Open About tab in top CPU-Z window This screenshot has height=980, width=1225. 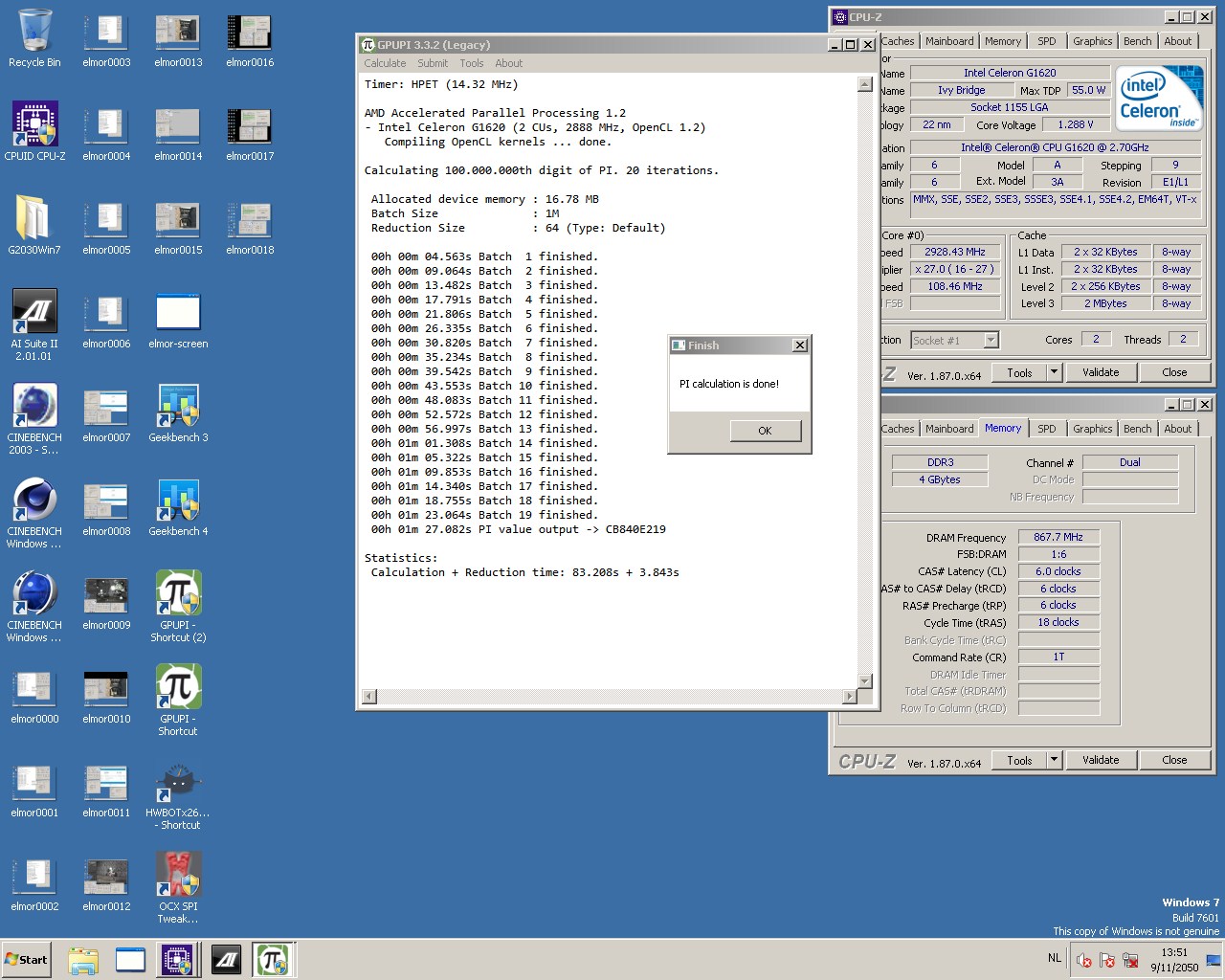(x=1178, y=41)
